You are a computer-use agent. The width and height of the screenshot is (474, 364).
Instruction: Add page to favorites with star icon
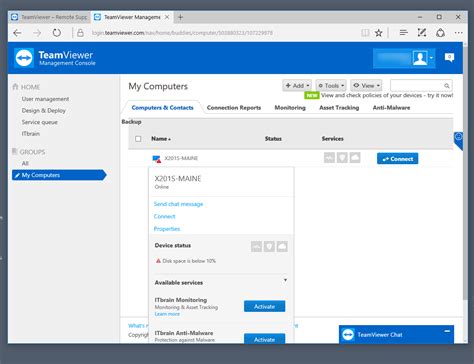tap(378, 33)
